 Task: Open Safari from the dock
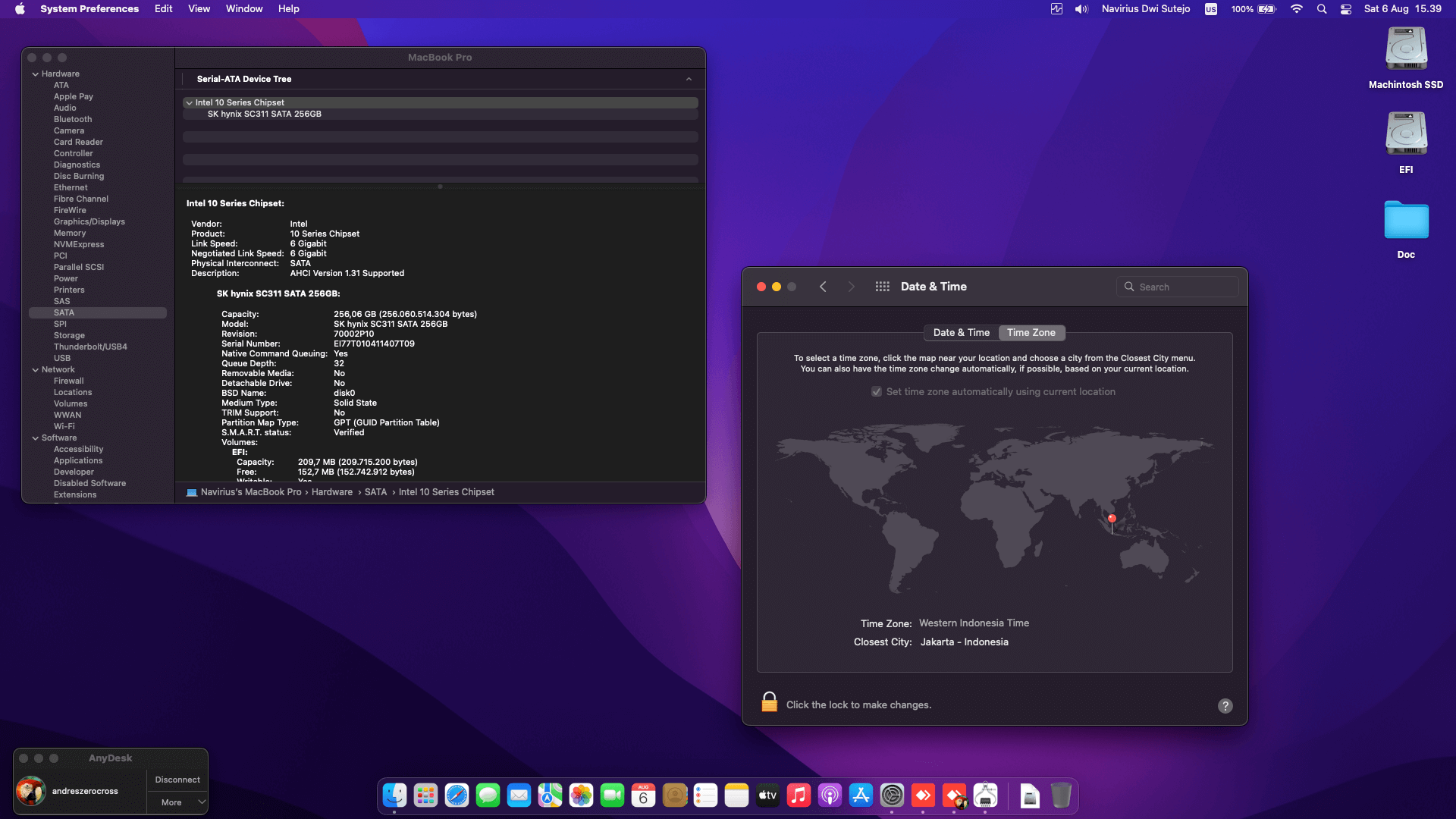coord(457,795)
